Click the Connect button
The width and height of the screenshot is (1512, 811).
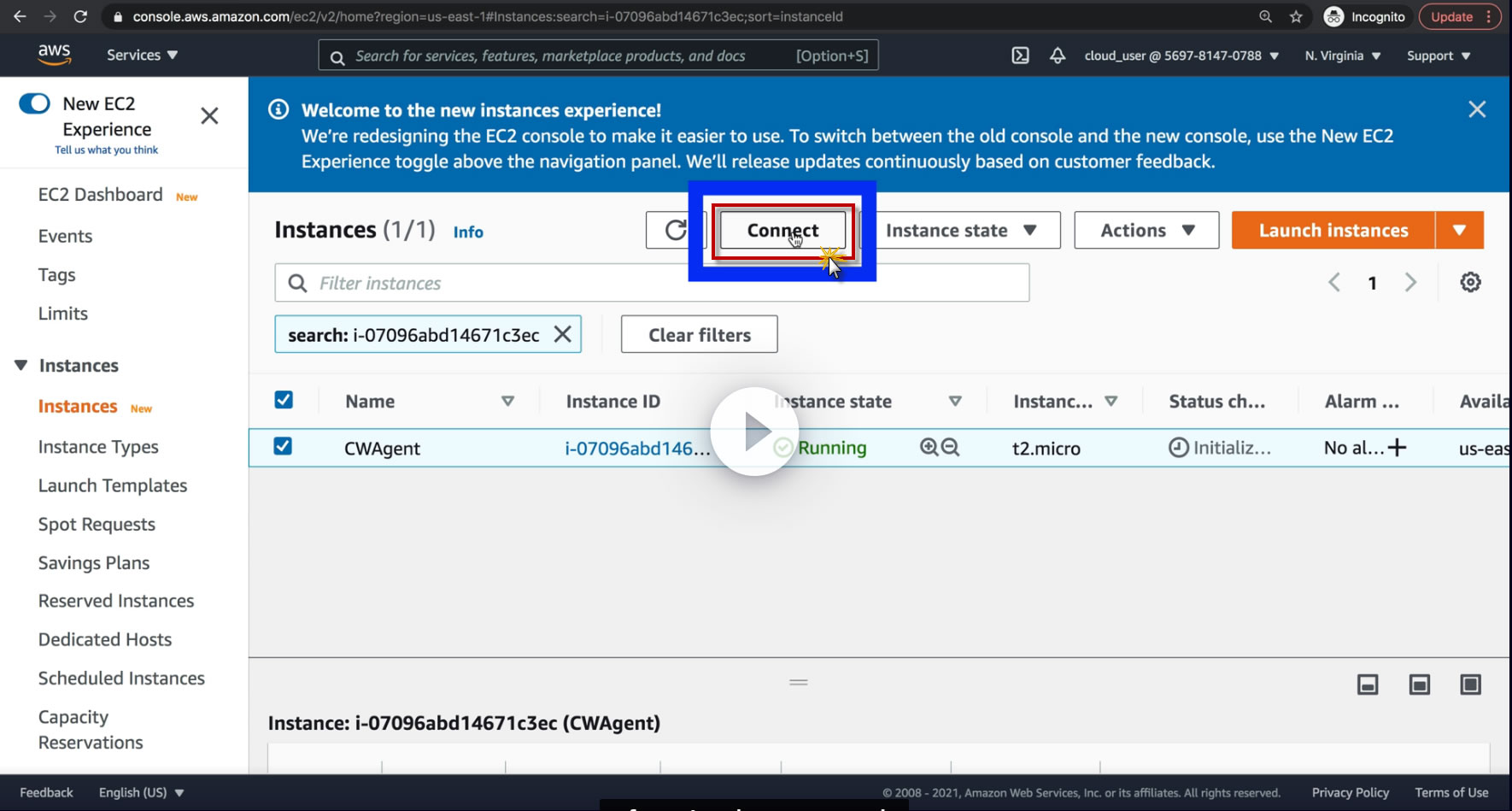click(782, 231)
